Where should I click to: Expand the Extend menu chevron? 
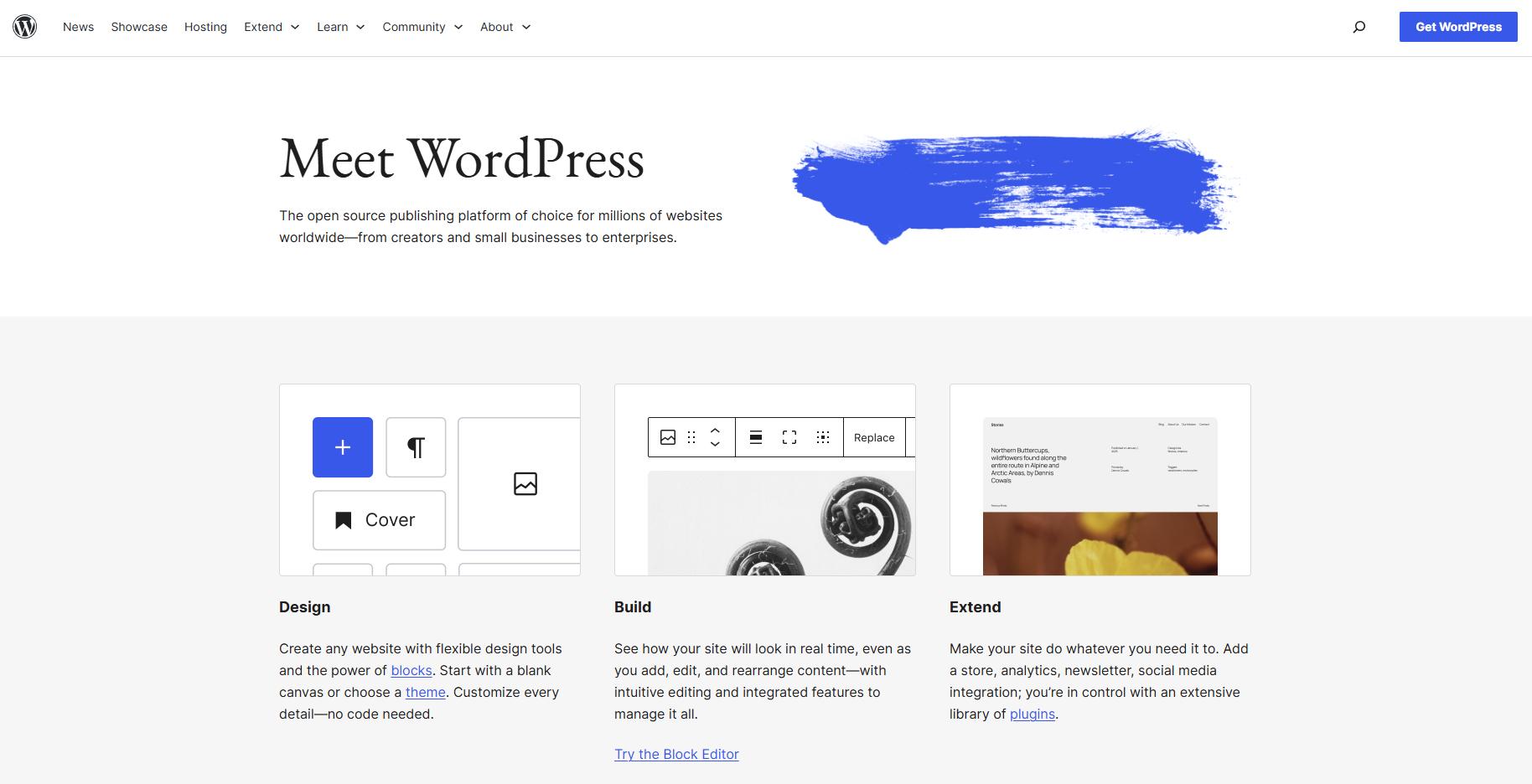click(295, 27)
